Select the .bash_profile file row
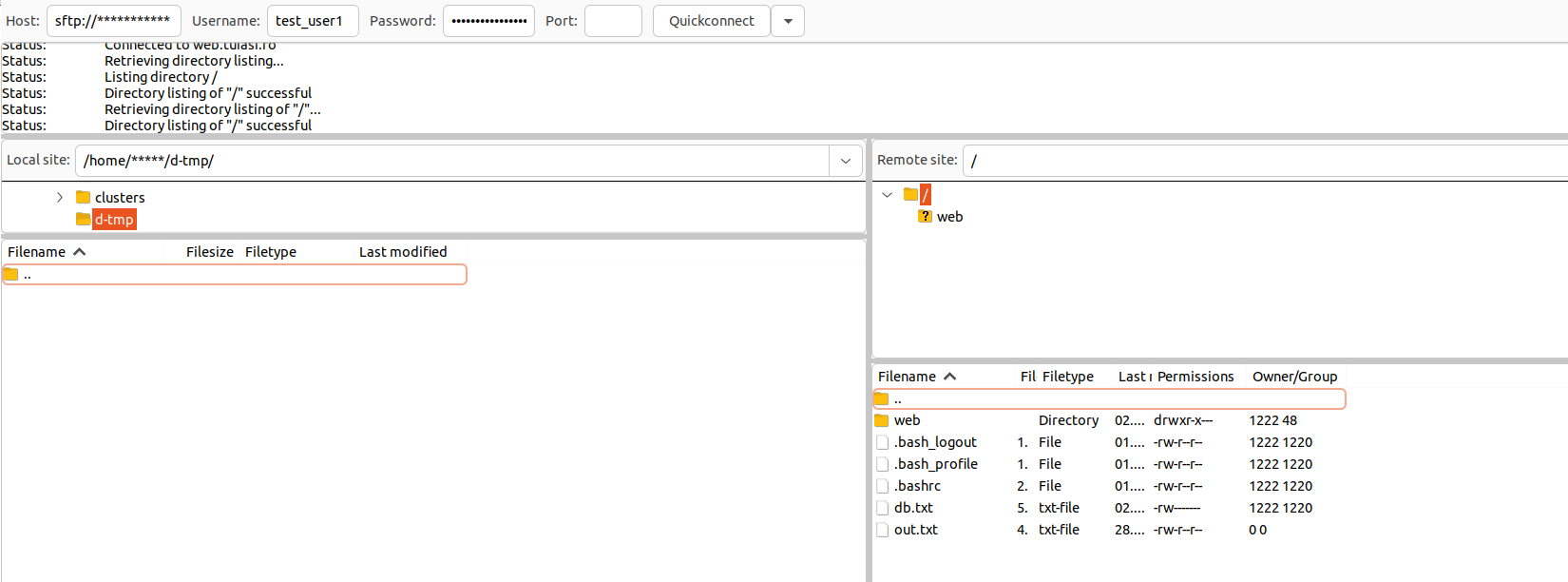Screen dimensions: 1568x582 [935, 464]
